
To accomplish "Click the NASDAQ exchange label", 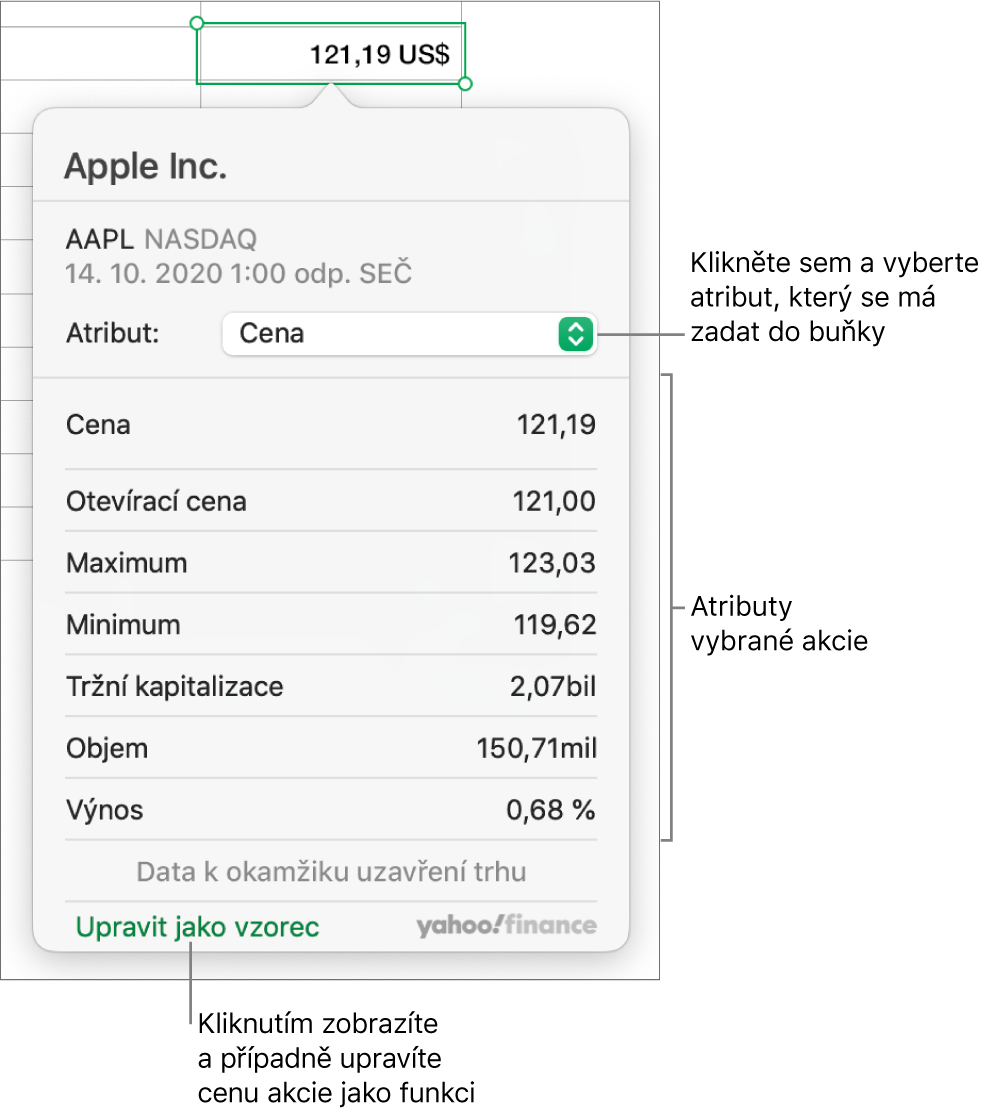I will [x=201, y=240].
